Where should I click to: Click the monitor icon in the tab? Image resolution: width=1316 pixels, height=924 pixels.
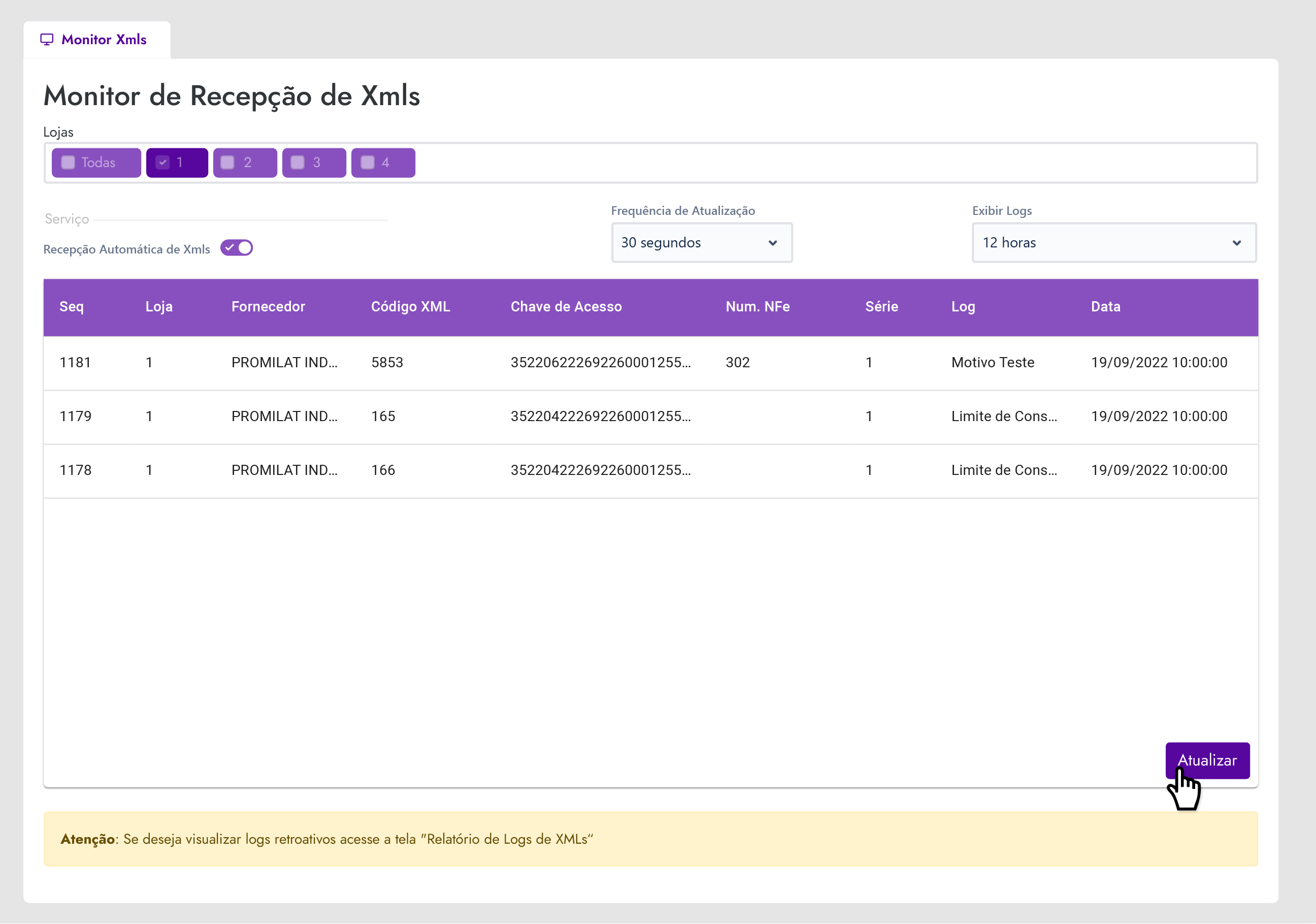click(46, 39)
